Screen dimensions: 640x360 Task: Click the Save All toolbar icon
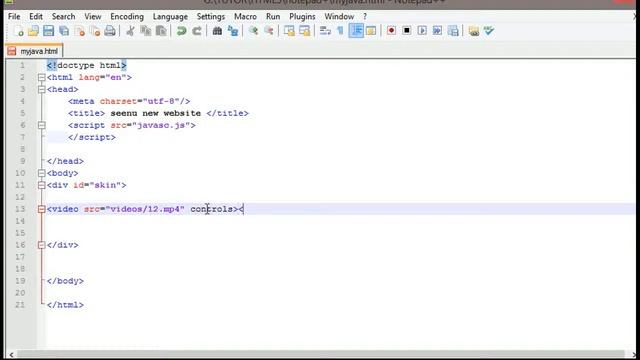click(x=64, y=31)
